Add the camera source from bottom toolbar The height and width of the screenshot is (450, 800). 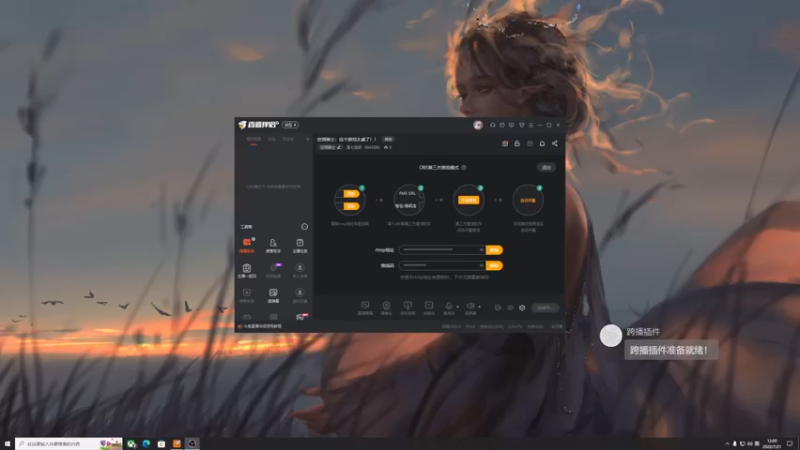(386, 308)
